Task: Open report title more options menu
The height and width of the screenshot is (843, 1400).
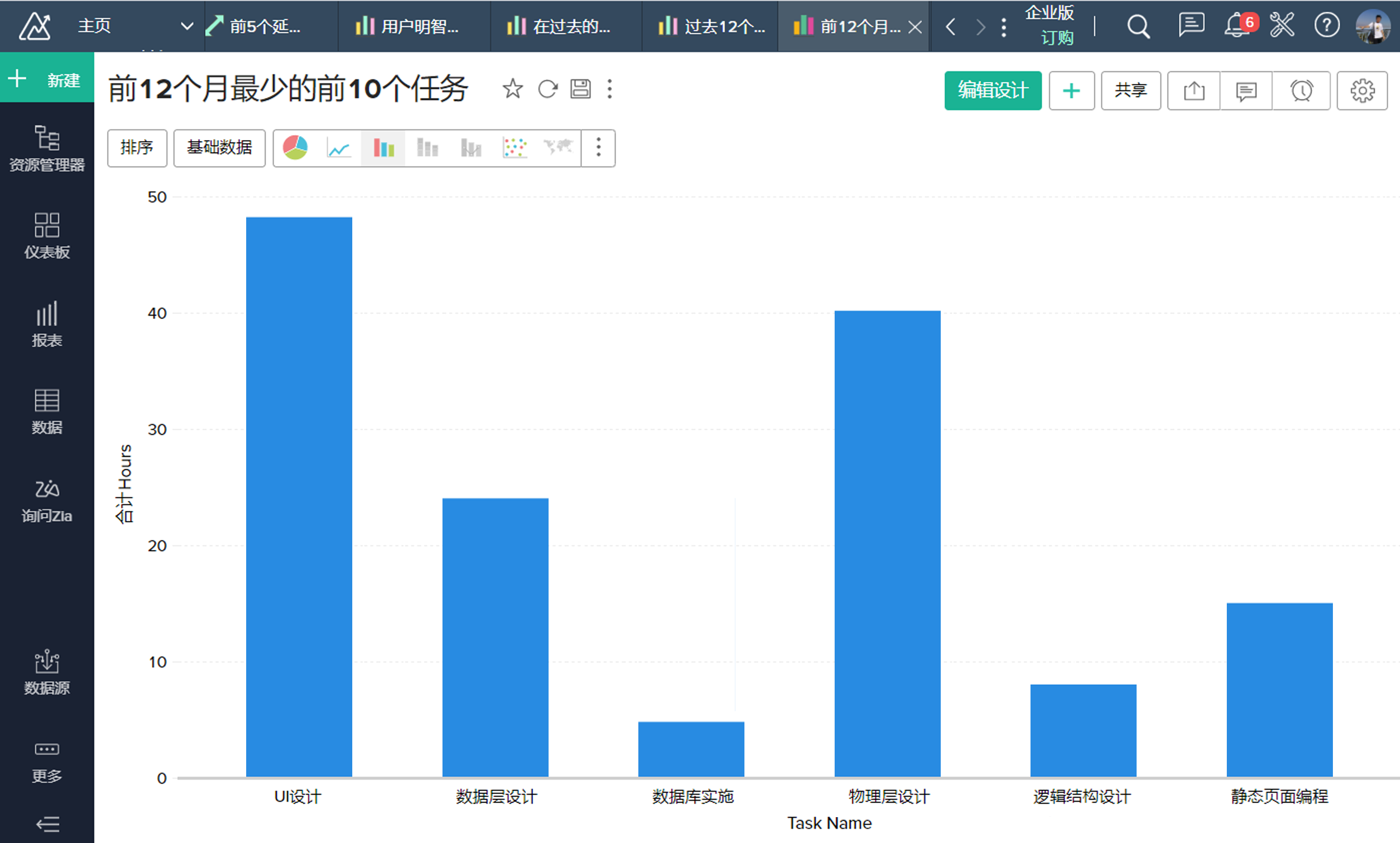Action: tap(610, 89)
